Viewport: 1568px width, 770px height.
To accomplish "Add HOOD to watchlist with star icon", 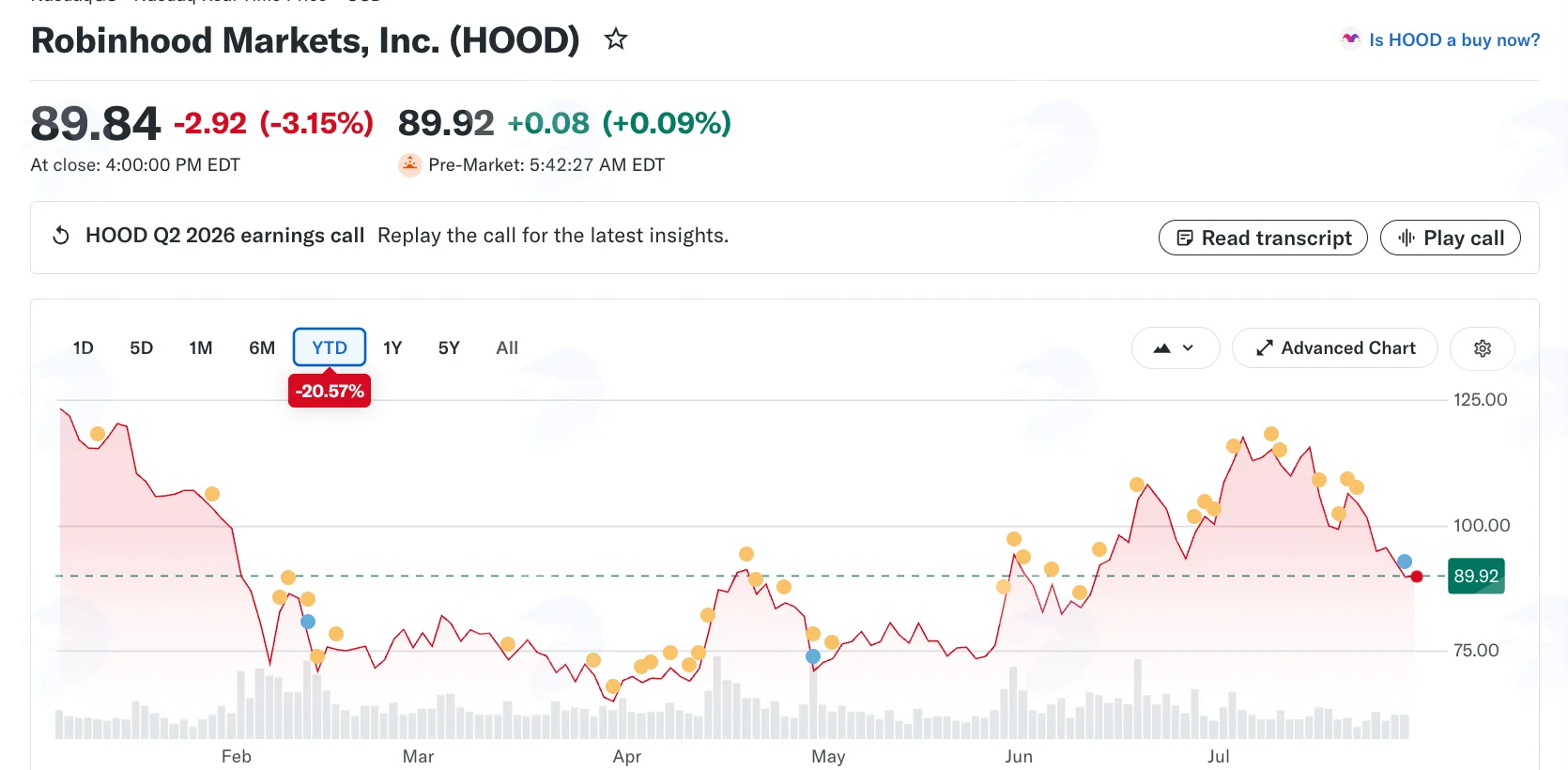I will coord(616,39).
